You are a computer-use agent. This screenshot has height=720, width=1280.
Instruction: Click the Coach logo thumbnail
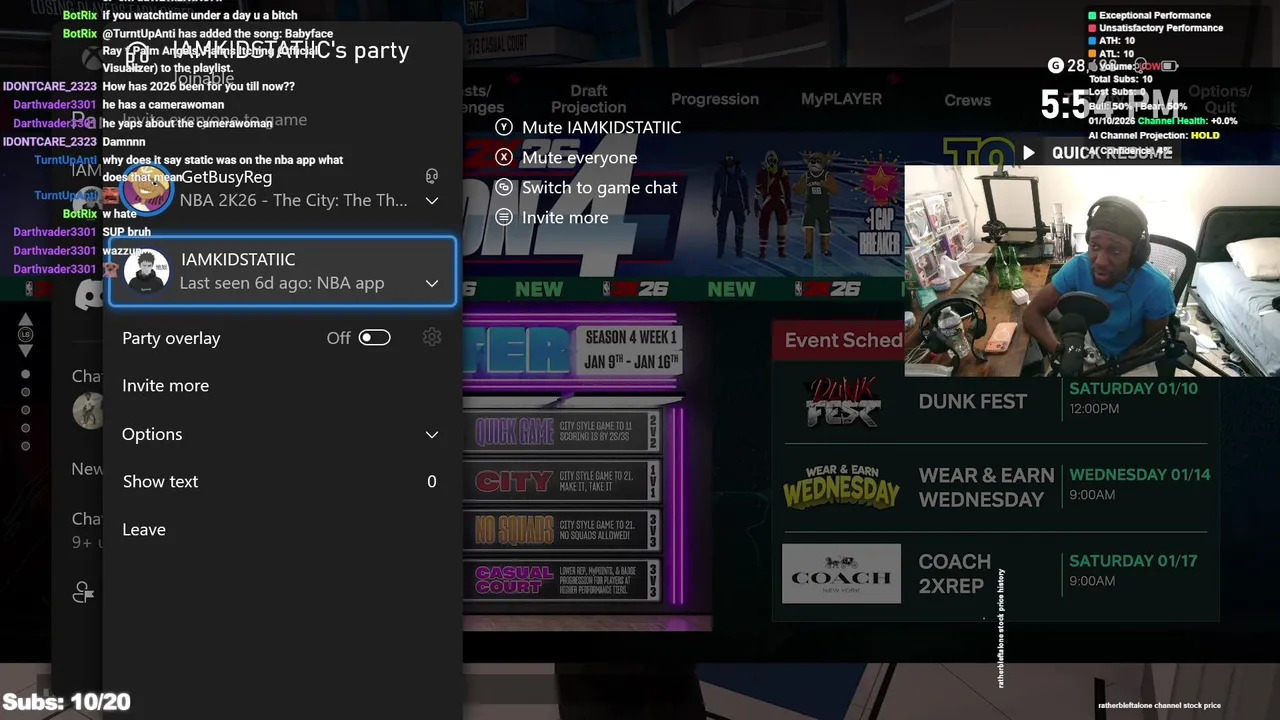(841, 574)
